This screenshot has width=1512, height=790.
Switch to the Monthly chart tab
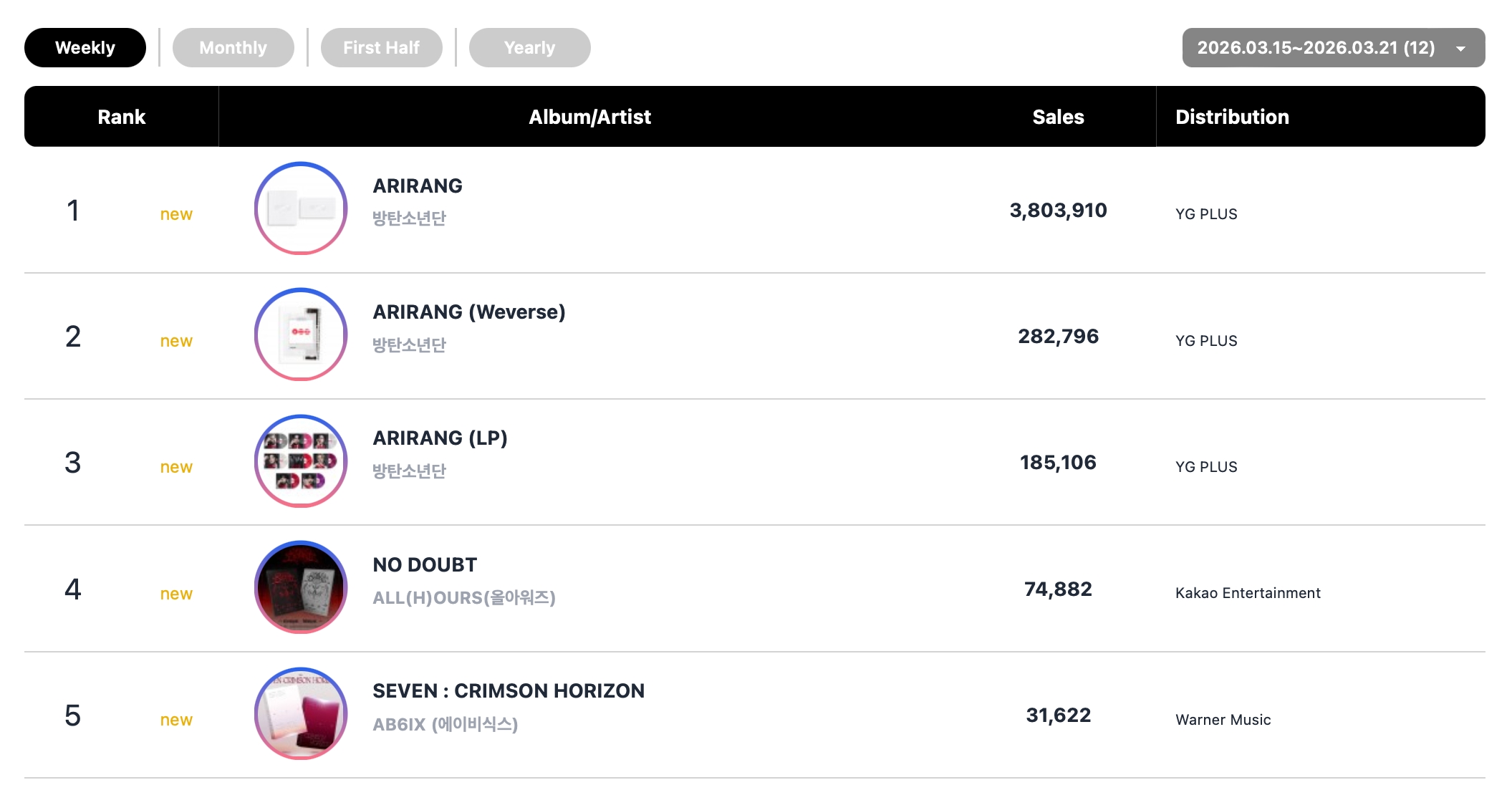click(x=233, y=48)
